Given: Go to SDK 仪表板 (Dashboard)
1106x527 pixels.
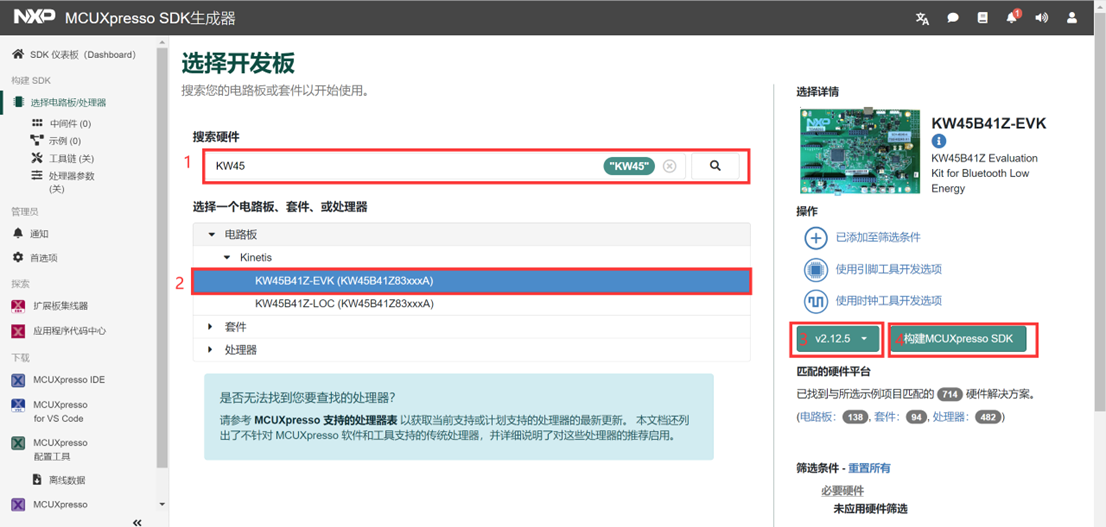Looking at the screenshot, I should (x=83, y=55).
